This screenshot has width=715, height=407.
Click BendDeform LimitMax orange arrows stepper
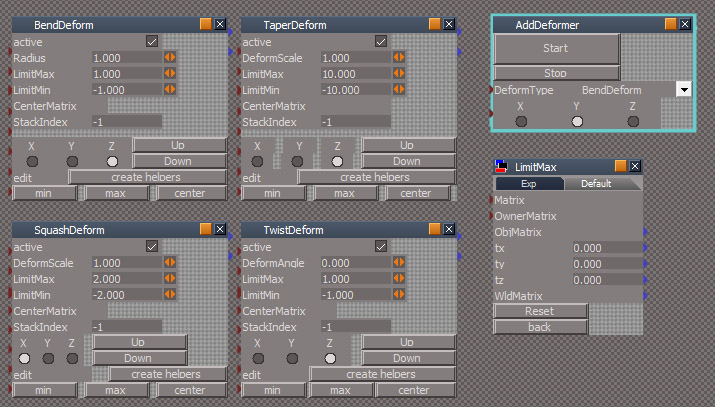click(x=170, y=73)
